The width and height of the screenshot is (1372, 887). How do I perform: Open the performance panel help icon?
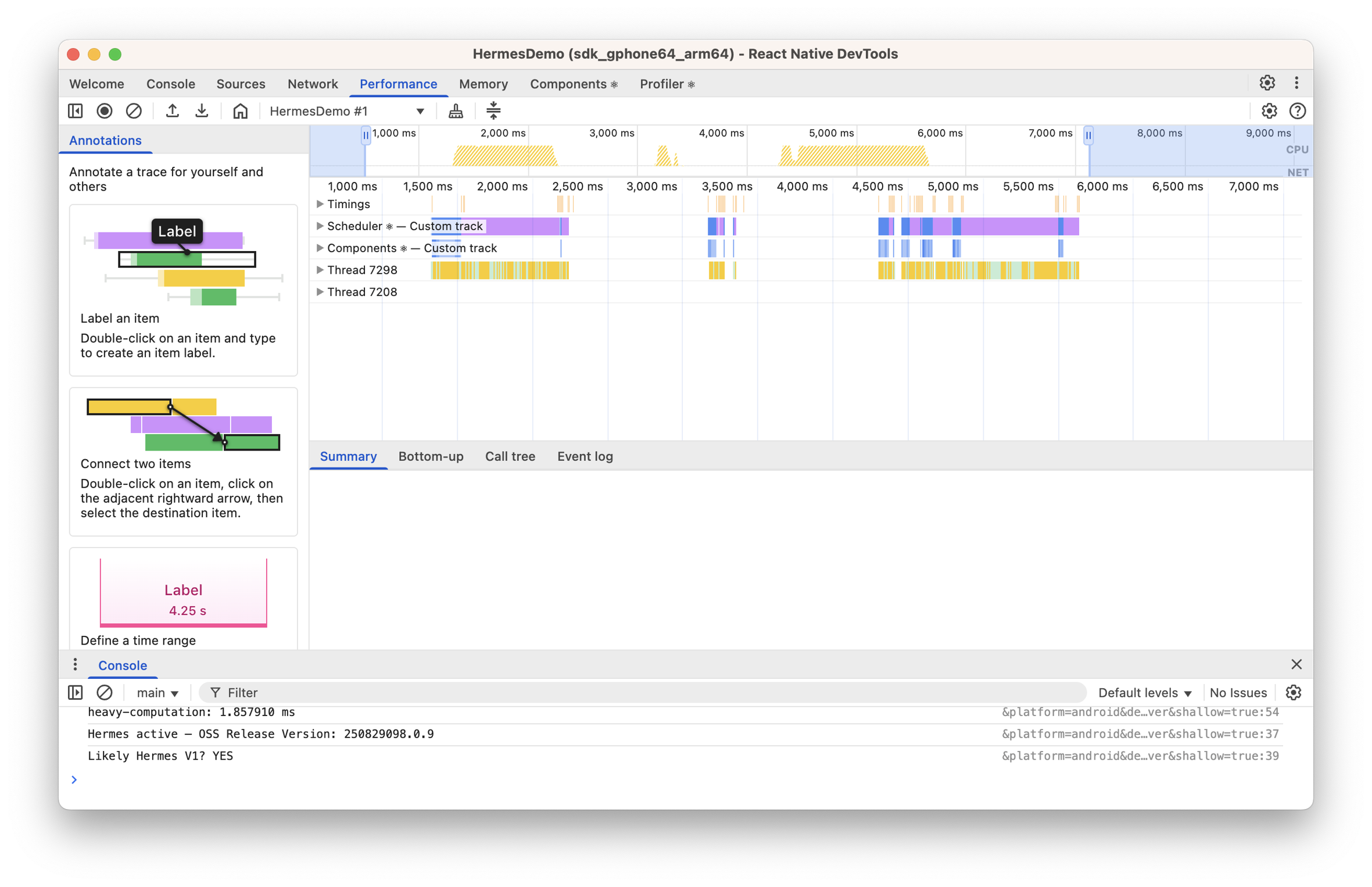1297,111
